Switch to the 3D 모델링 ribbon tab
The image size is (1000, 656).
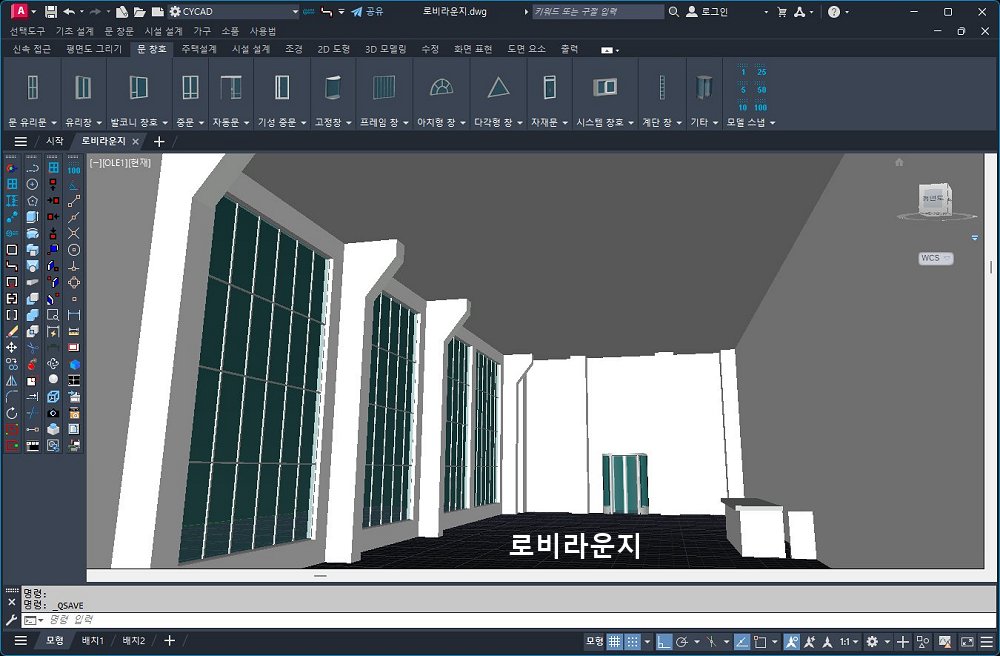point(385,49)
